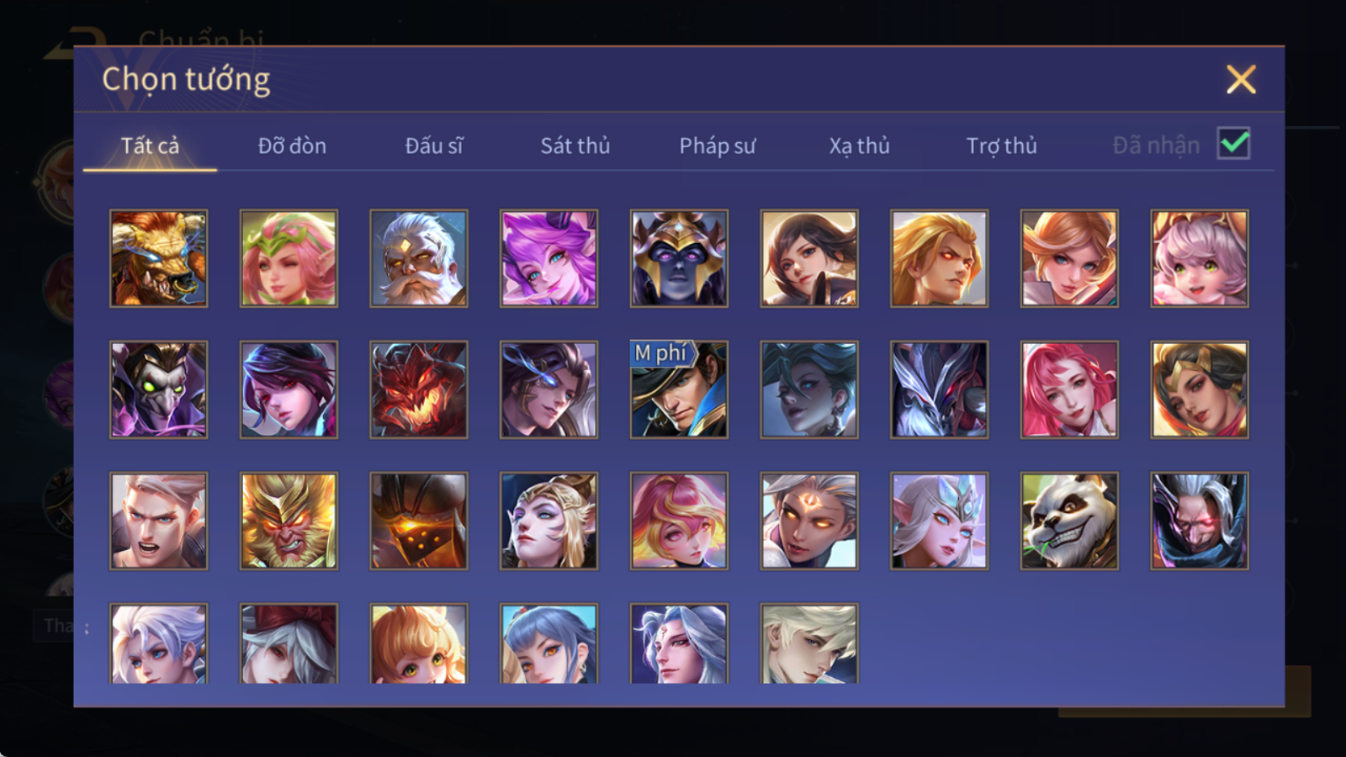Select the blonde orange-haired girl in bottom row
Viewport: 1346px width, 757px height.
click(419, 644)
